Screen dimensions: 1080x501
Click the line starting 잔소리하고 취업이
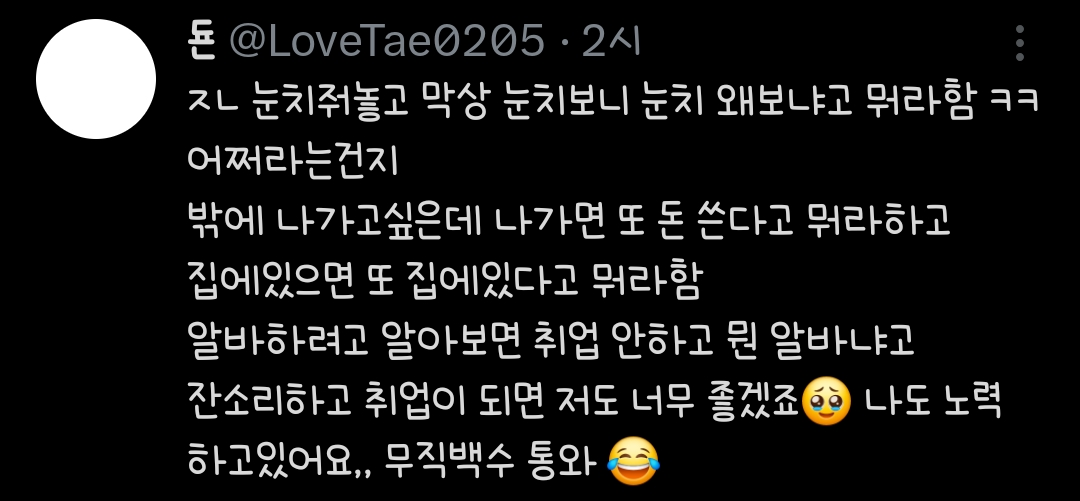pyautogui.click(x=594, y=402)
